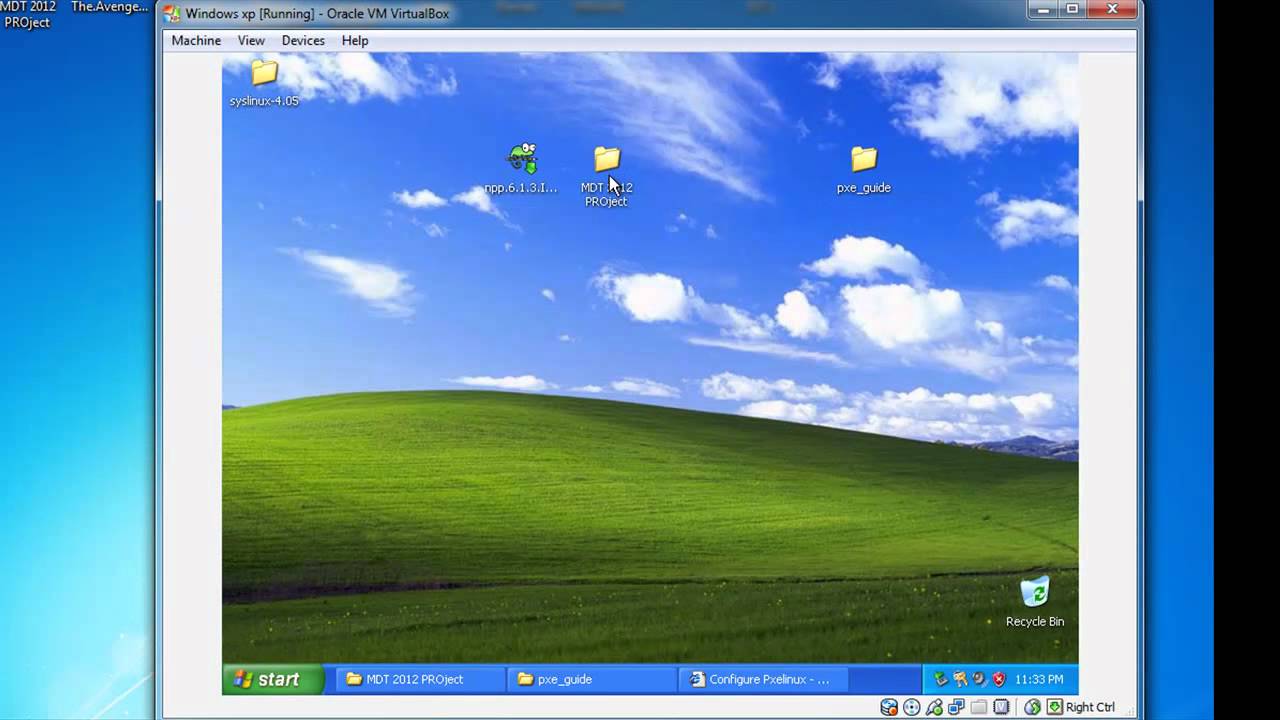Select the pxe_guide desktop folder
The height and width of the screenshot is (720, 1280).
864,169
